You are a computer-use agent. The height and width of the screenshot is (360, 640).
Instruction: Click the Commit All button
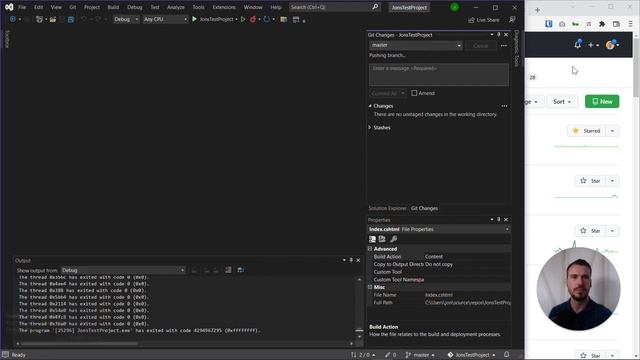tap(384, 93)
